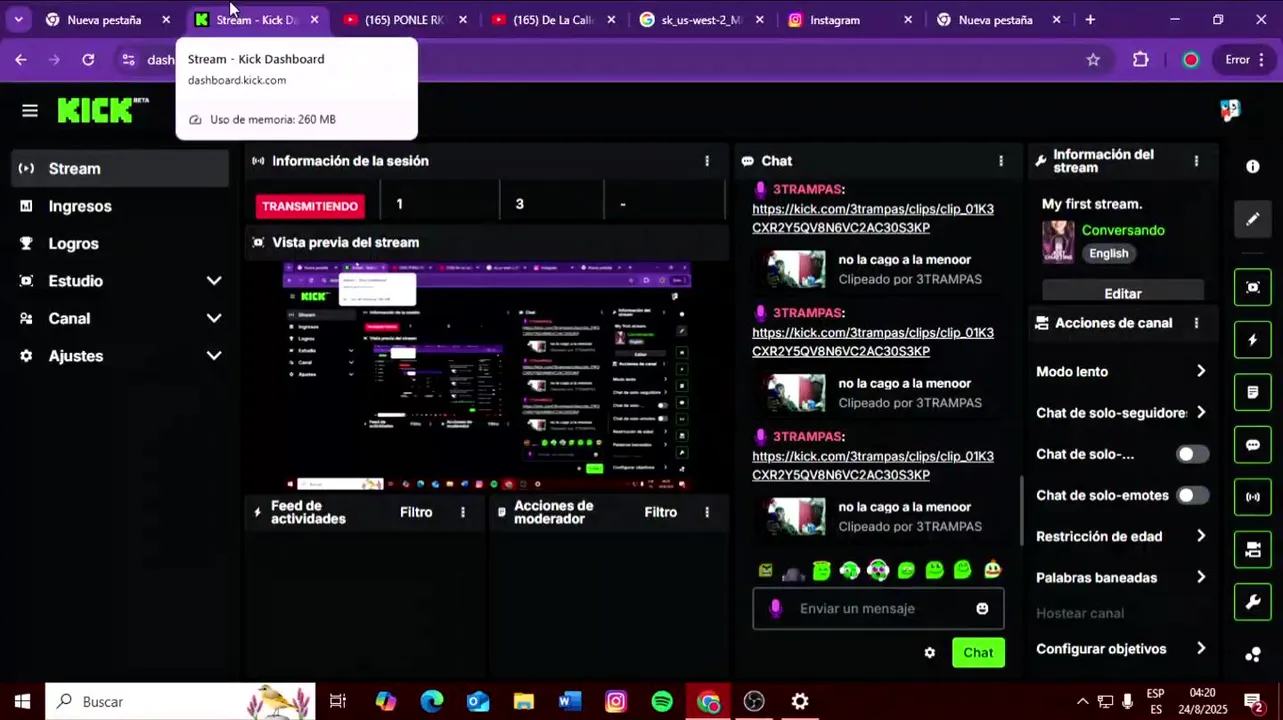
Task: Toggle the Chat de solo-... switch
Action: pos(1192,455)
